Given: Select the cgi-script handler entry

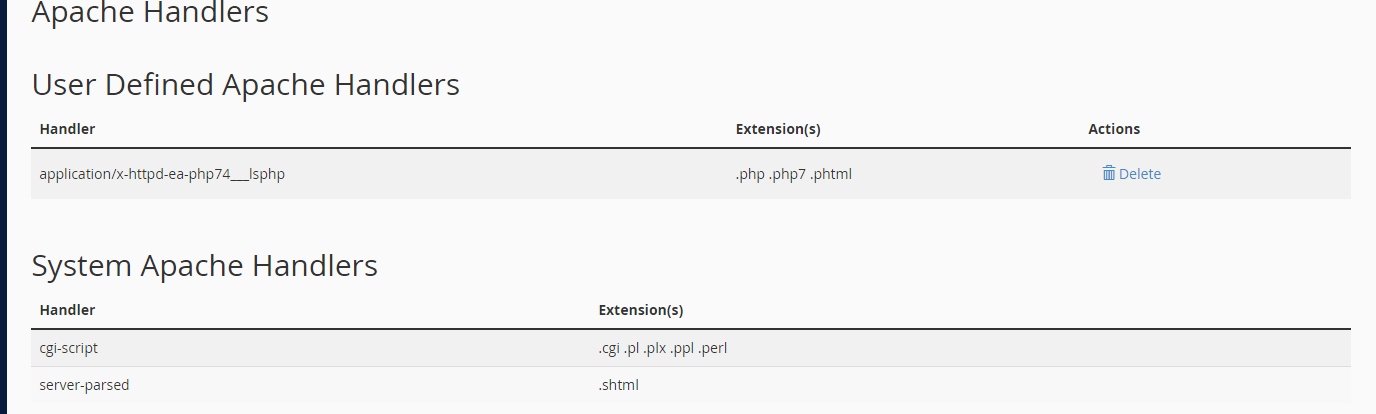Looking at the screenshot, I should [x=69, y=348].
